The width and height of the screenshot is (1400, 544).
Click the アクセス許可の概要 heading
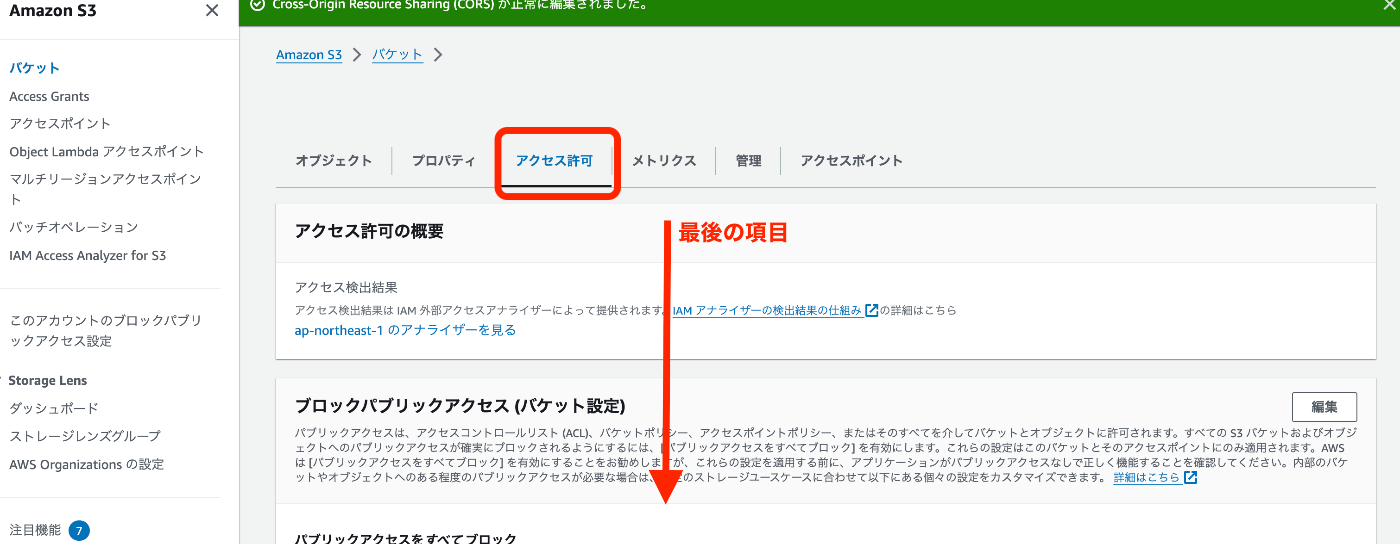pos(369,231)
